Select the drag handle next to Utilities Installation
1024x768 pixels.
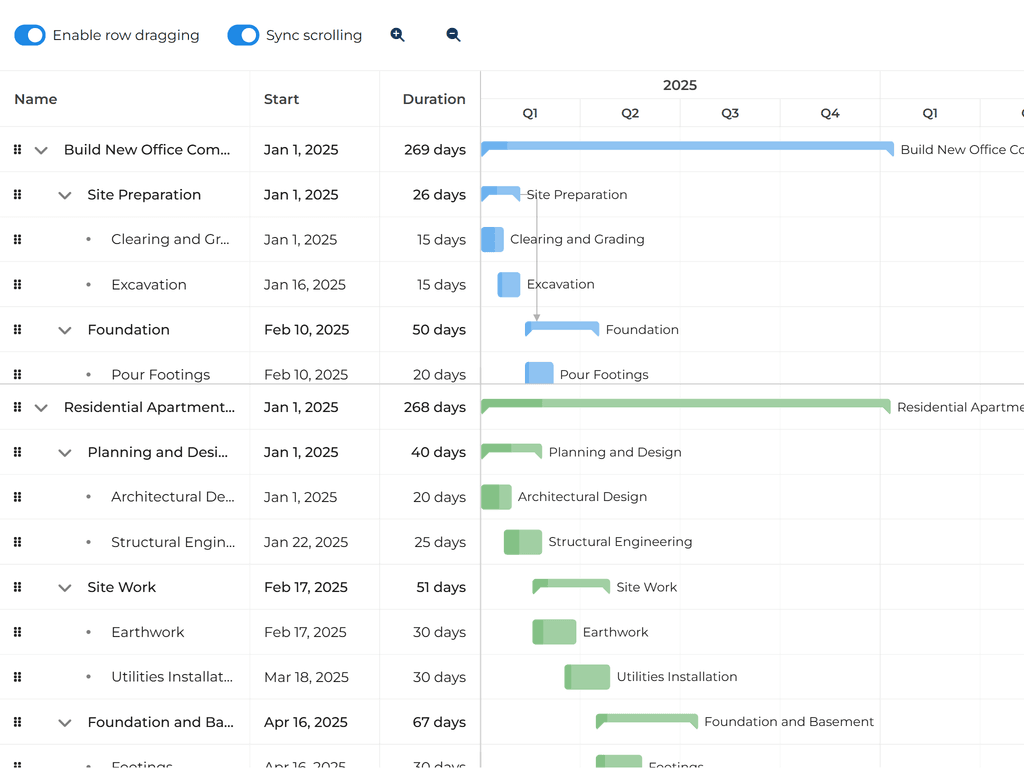[17, 677]
